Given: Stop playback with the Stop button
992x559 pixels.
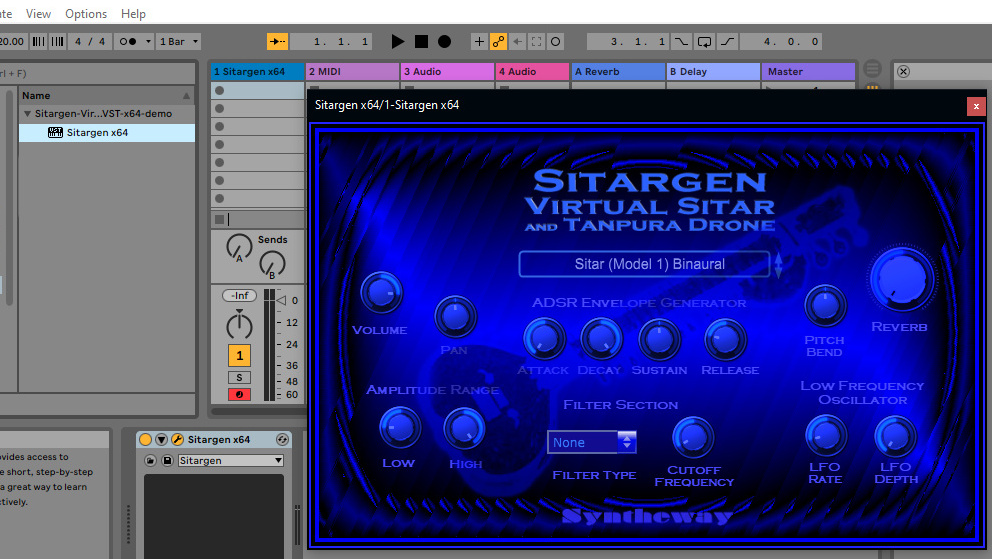Looking at the screenshot, I should click(421, 42).
